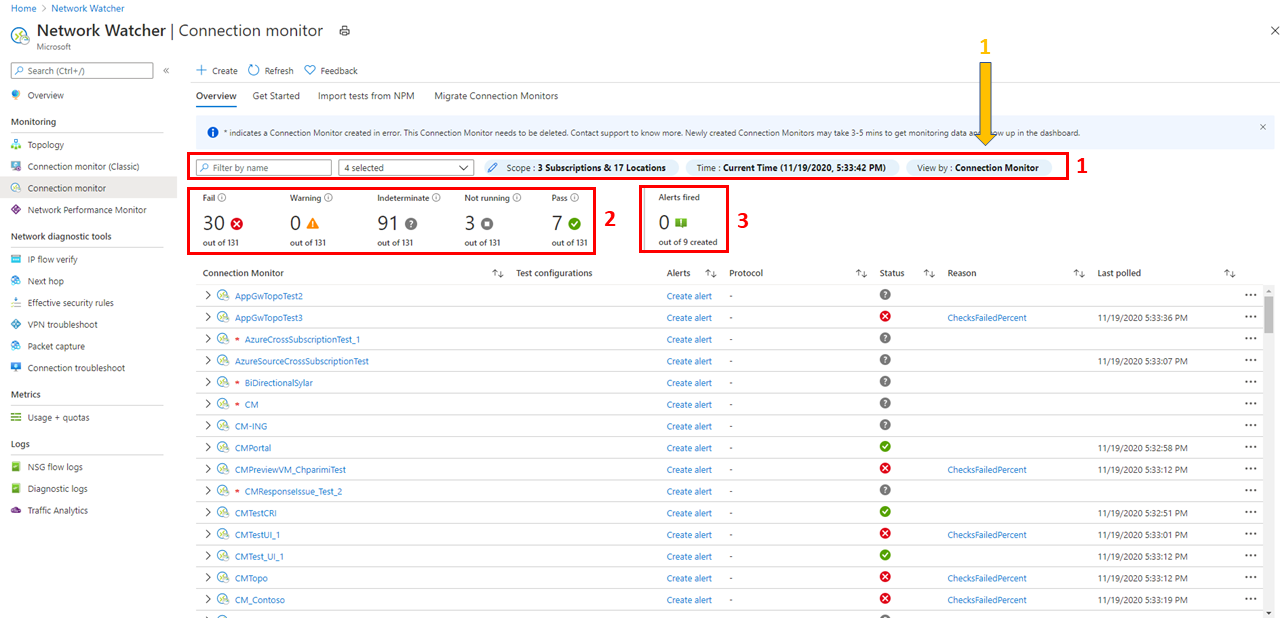This screenshot has width=1280, height=623.
Task: Click the print icon beside the page title
Action: click(x=345, y=31)
